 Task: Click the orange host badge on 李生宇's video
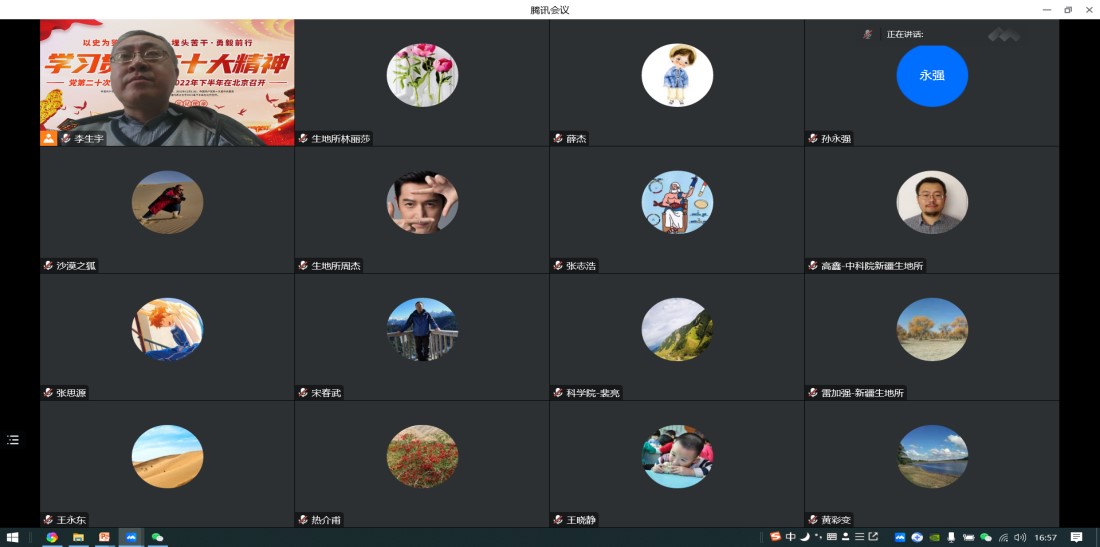48,138
